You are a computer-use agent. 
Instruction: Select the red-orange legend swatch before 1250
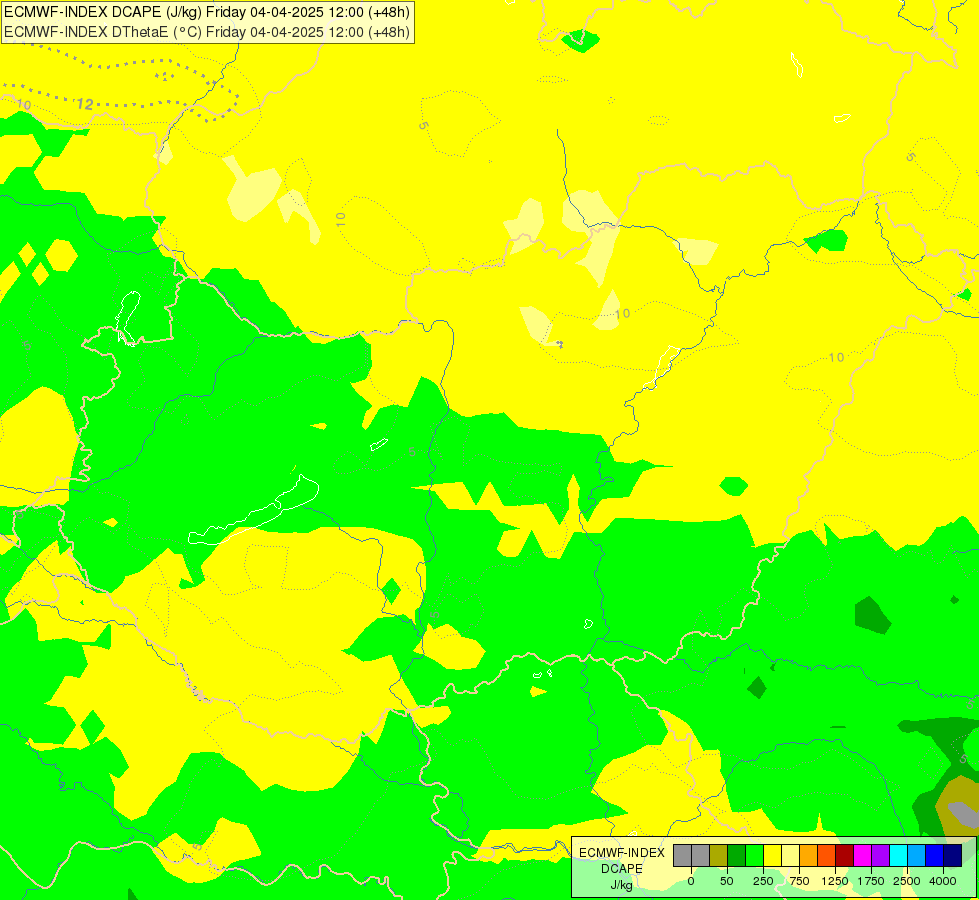(826, 856)
